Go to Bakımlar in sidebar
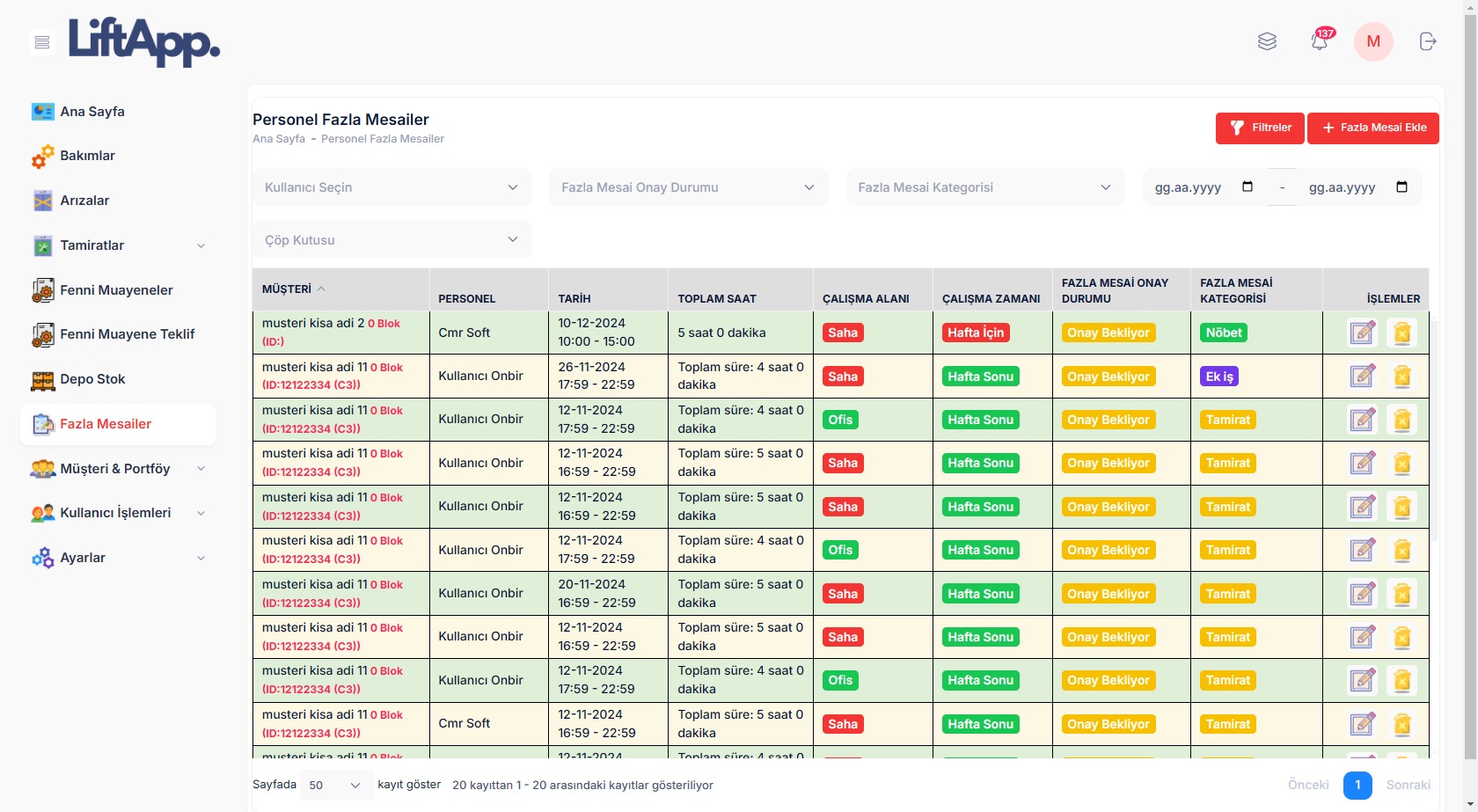 coord(87,156)
